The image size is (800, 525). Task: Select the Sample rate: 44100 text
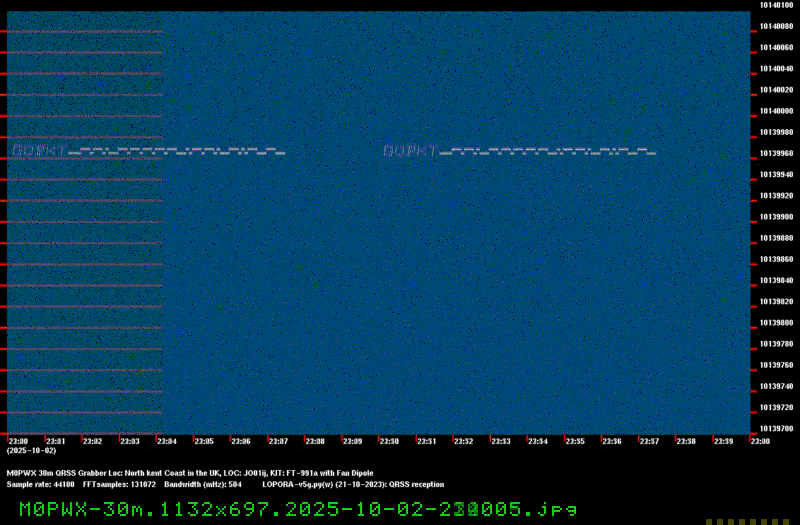pyautogui.click(x=40, y=484)
